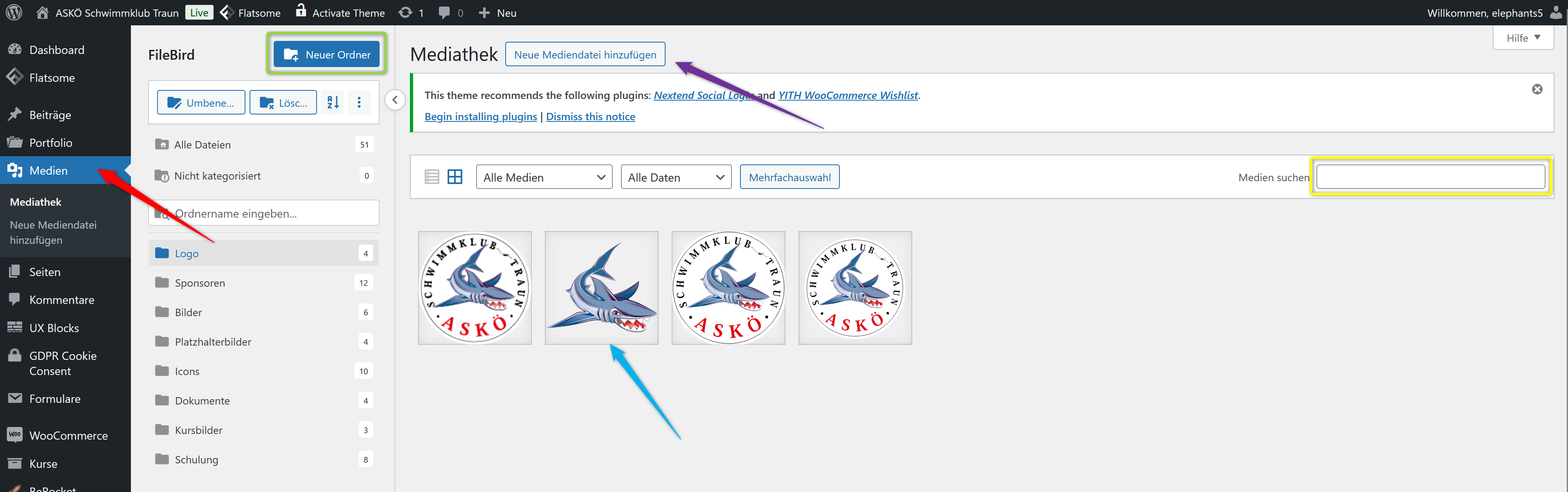Open the updates icon showing 1
The width and height of the screenshot is (1568, 492).
tap(412, 13)
